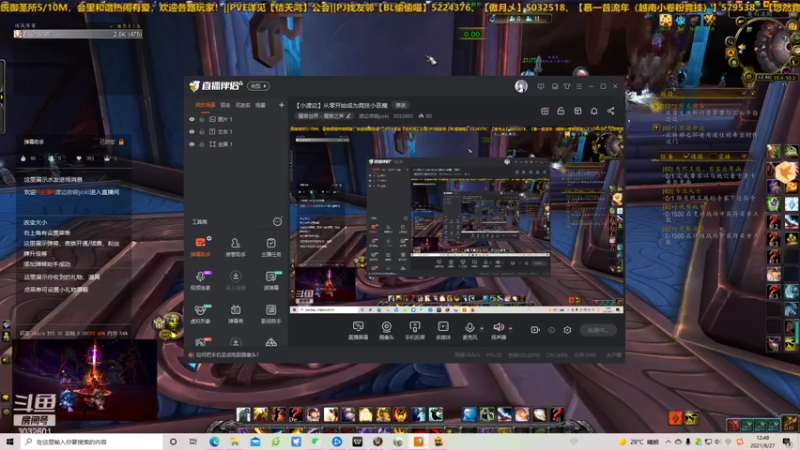
Task: Click the stream preview canvas
Action: pyautogui.click(x=457, y=219)
